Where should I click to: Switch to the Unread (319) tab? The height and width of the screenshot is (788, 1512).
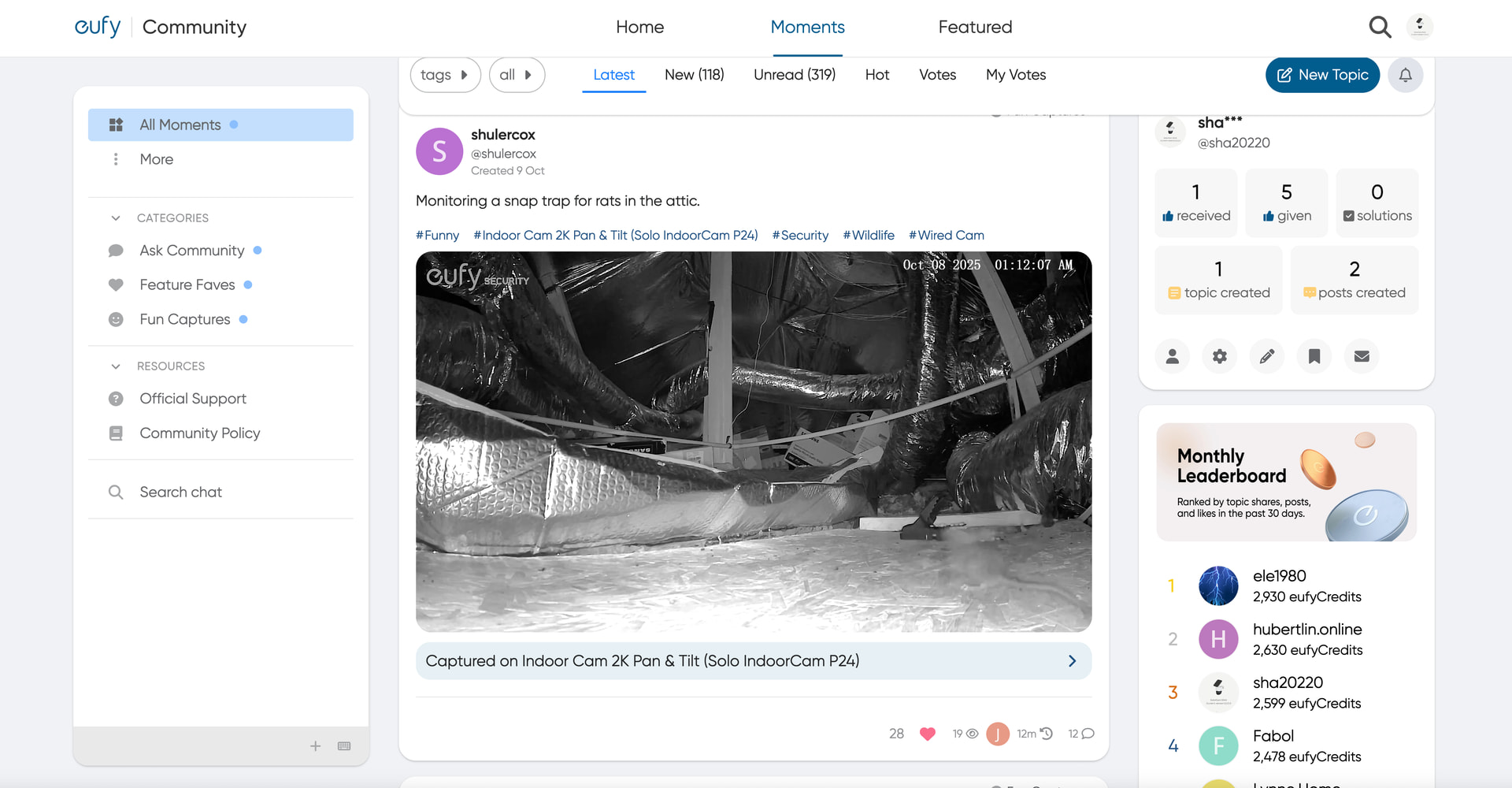click(794, 75)
